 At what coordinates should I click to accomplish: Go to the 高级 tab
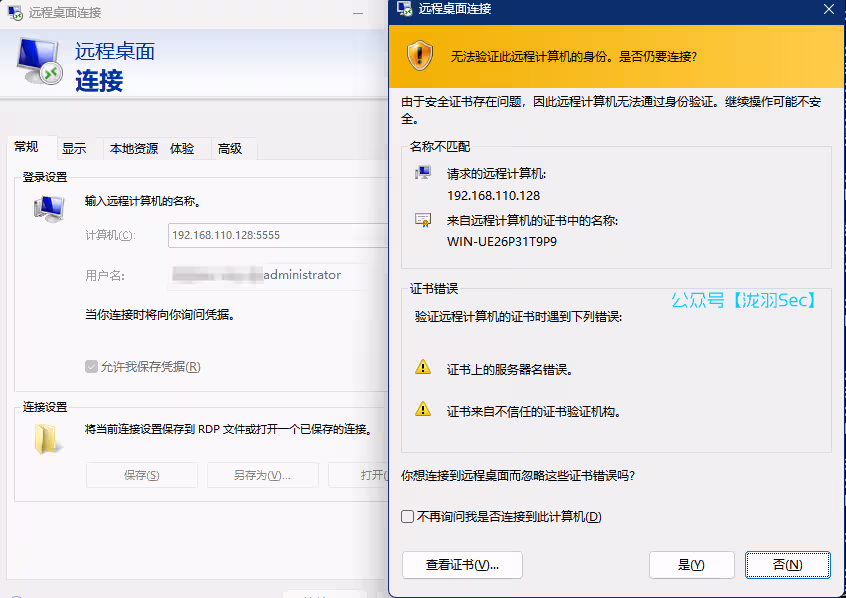230,149
